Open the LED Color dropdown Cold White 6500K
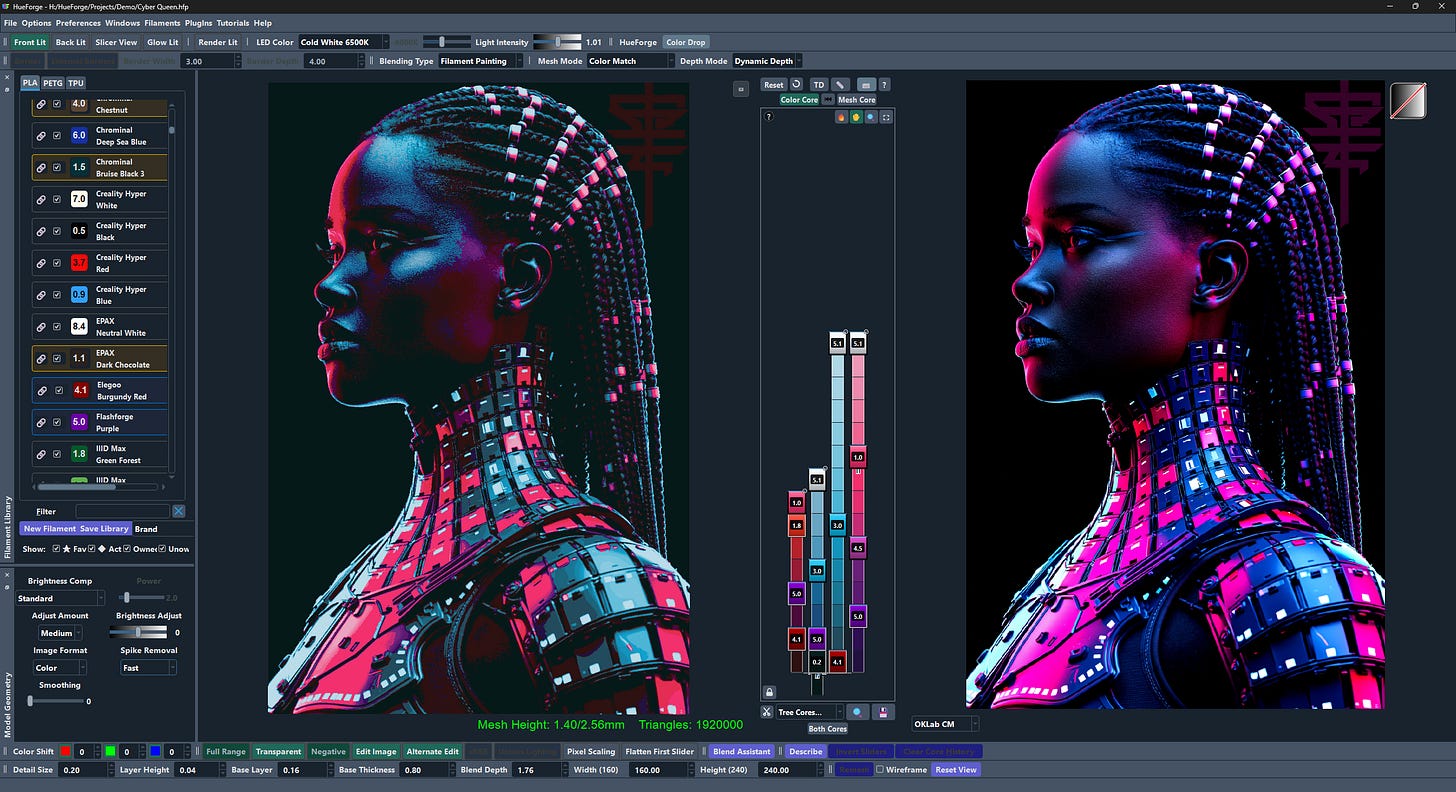The image size is (1456, 792). coord(342,42)
